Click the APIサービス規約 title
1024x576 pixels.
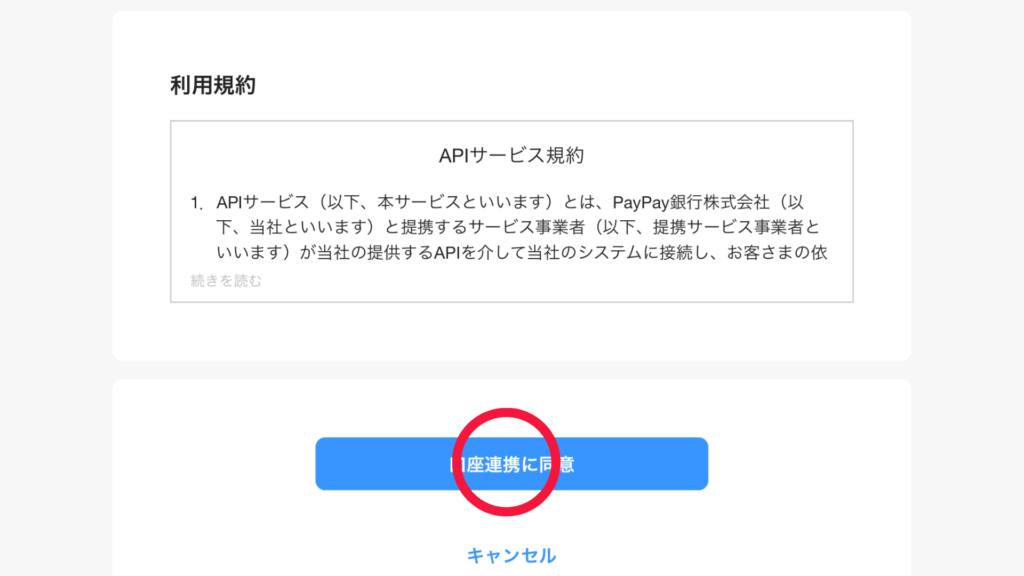coord(511,155)
